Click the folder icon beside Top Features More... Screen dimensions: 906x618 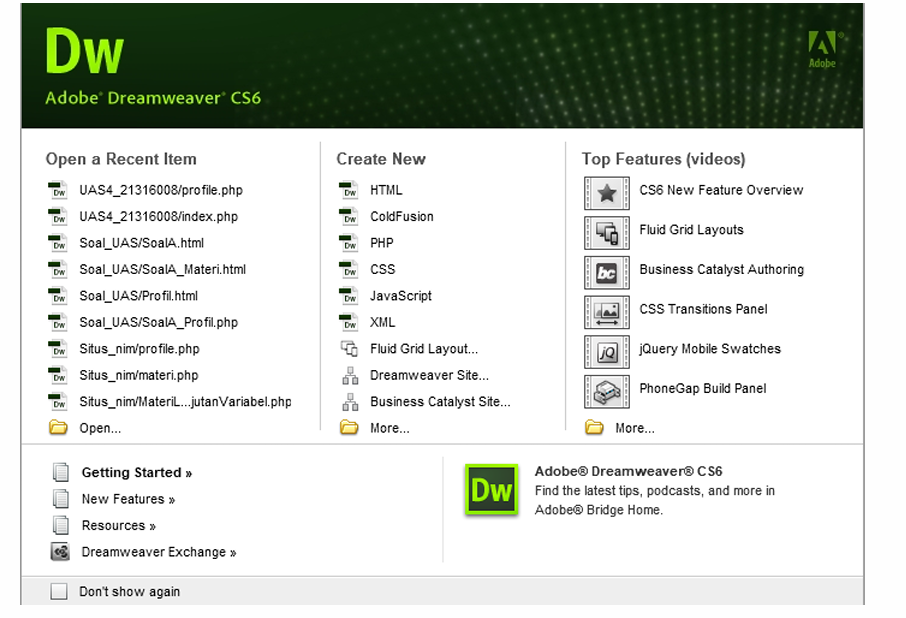tap(594, 428)
